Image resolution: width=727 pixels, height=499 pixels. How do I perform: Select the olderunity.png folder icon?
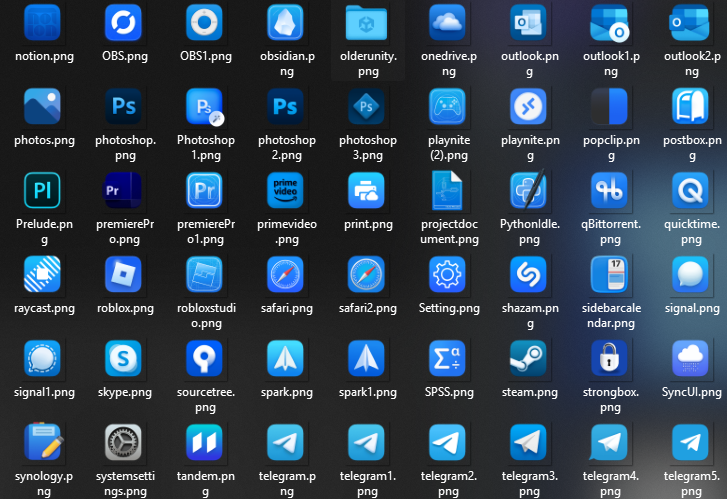tap(366, 22)
